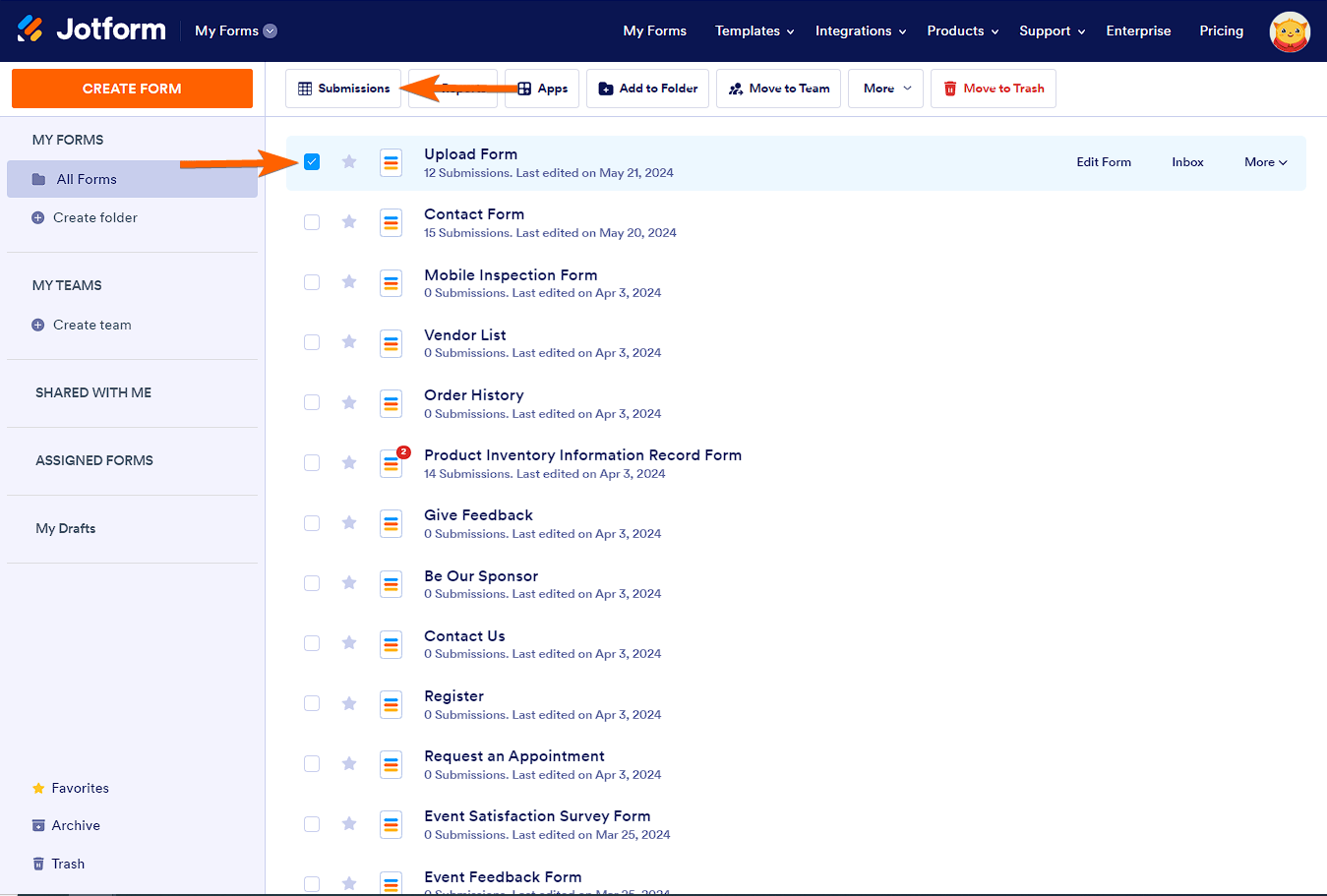The image size is (1327, 896).
Task: Check the Order History checkbox
Action: coord(312,402)
